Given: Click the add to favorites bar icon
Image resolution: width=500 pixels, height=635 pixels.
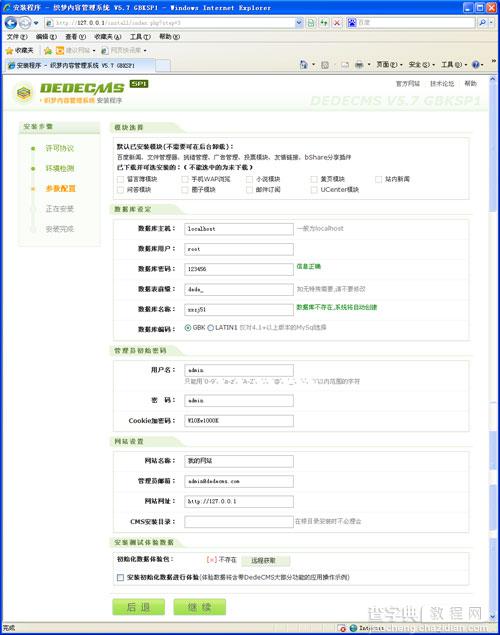Looking at the screenshot, I should (48, 50).
